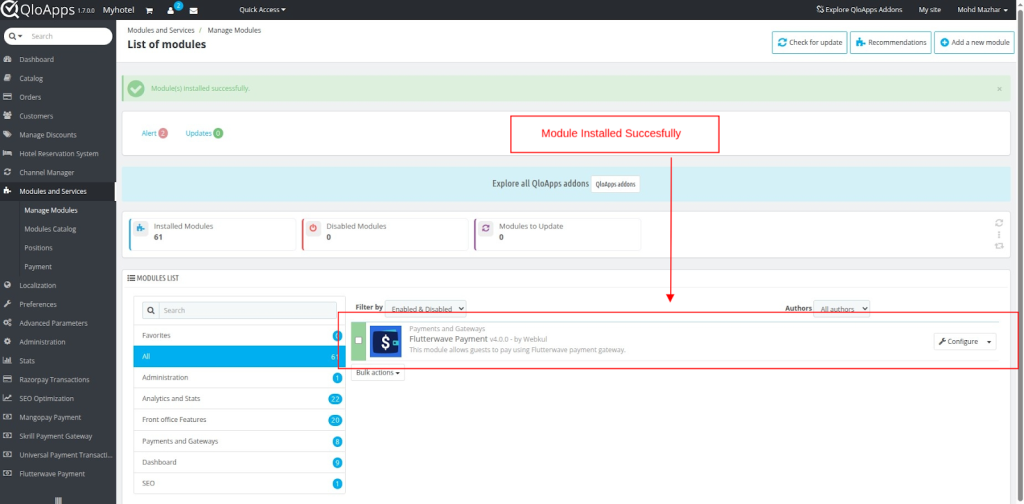The width and height of the screenshot is (1024, 504).
Task: Click the Configure button for Flutterwave
Action: [958, 342]
